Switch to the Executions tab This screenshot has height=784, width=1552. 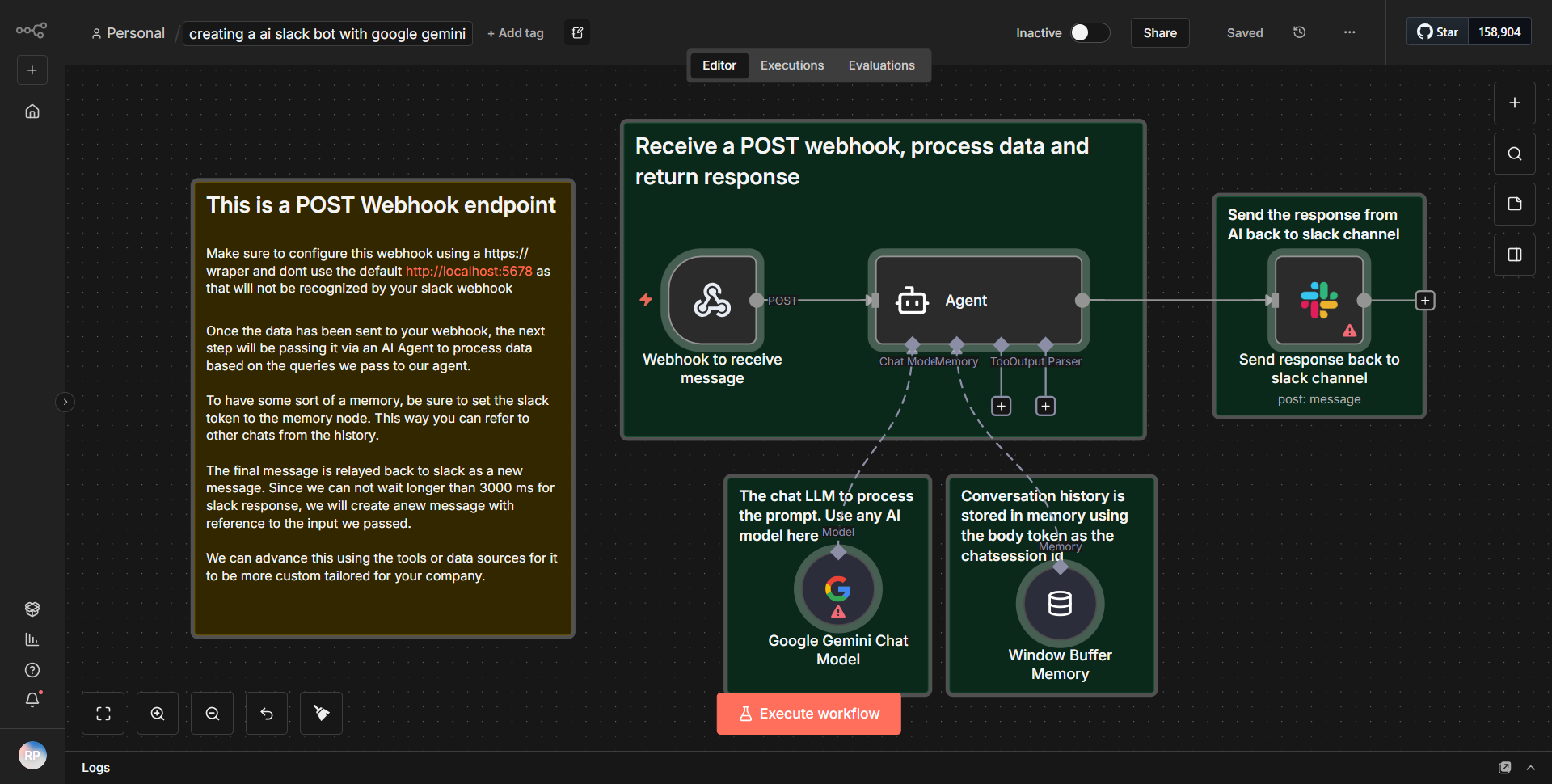pos(792,65)
